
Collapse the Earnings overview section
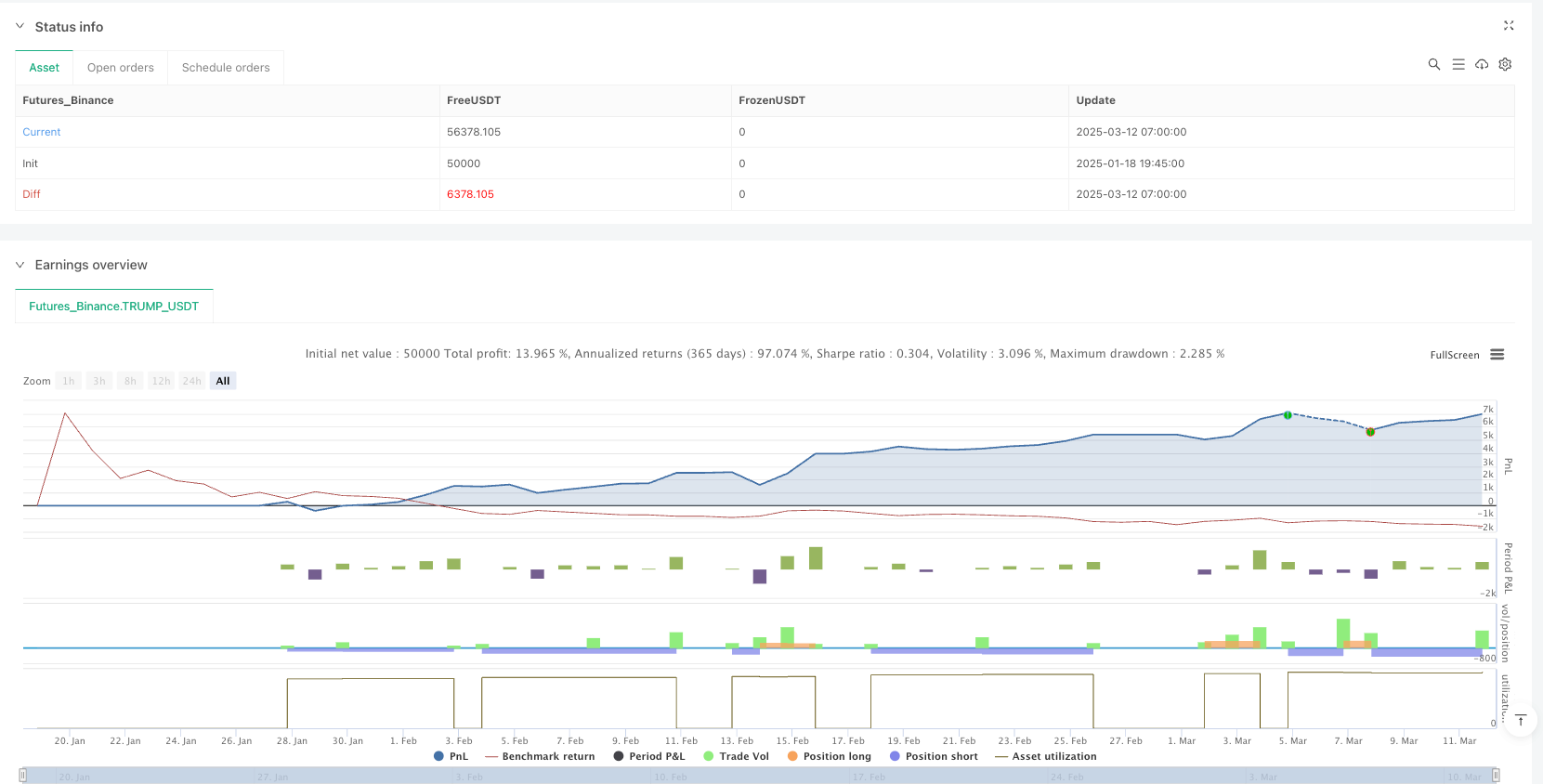20,265
